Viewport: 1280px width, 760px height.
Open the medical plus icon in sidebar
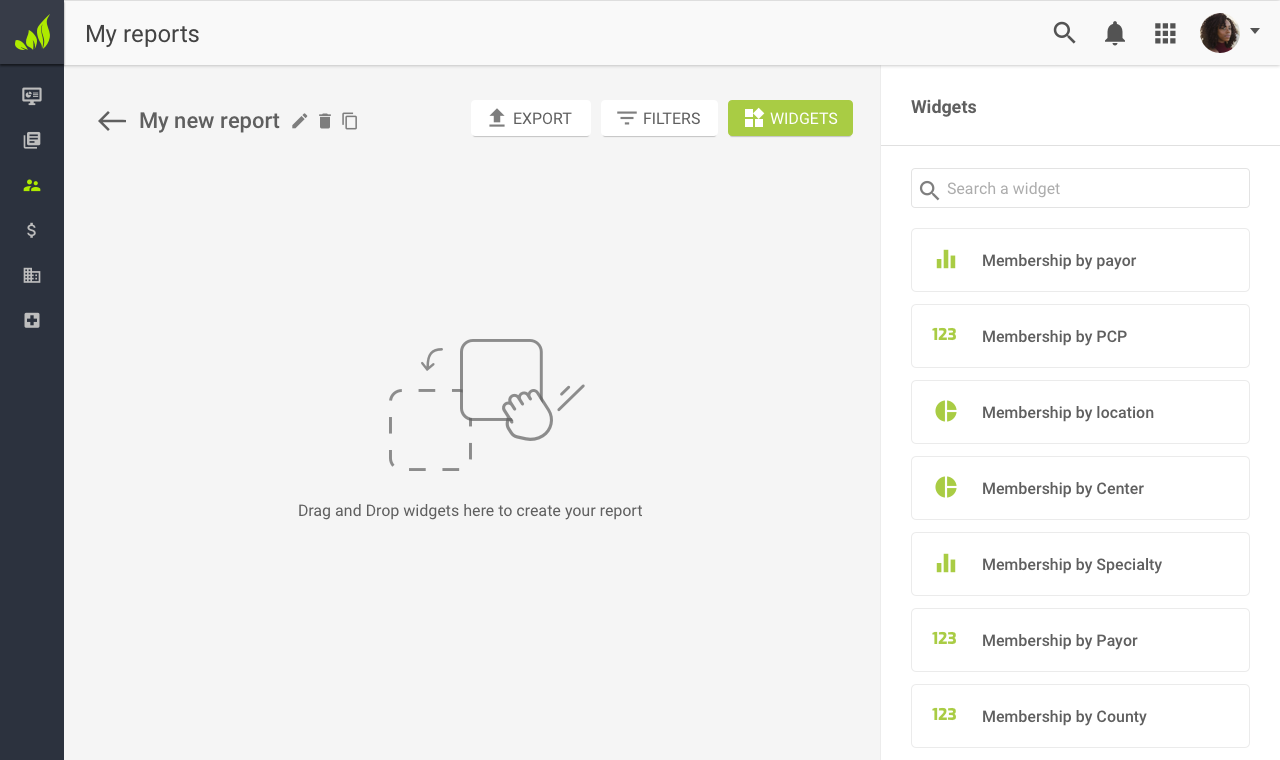[32, 321]
